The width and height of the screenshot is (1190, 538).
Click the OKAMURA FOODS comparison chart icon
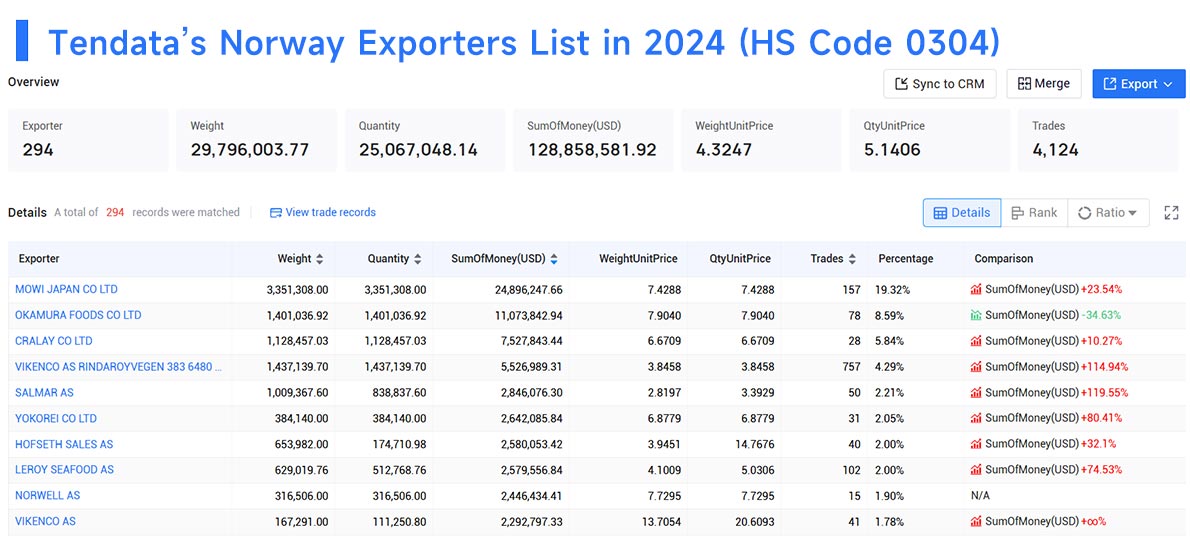(976, 315)
